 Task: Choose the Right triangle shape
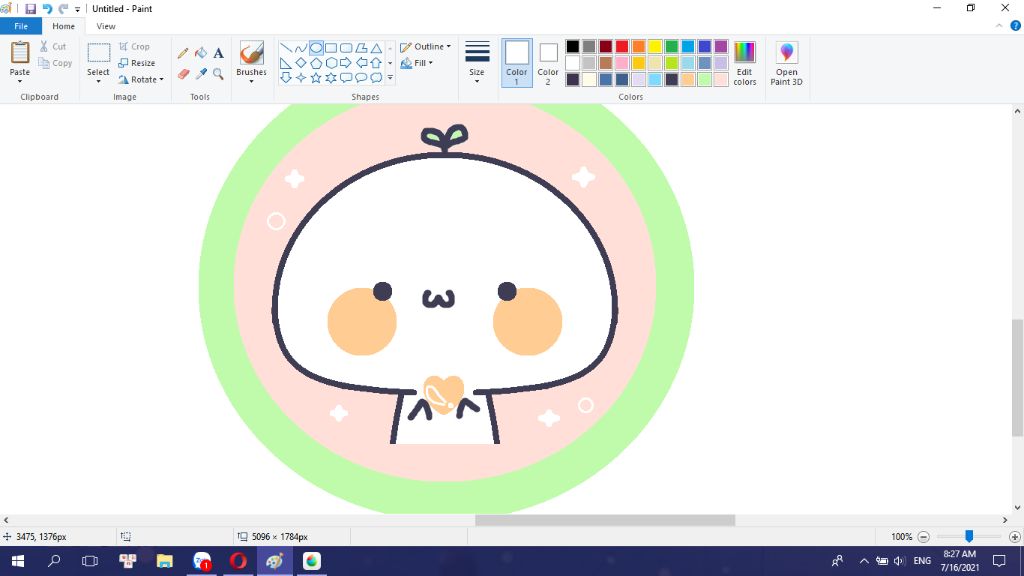(x=286, y=63)
